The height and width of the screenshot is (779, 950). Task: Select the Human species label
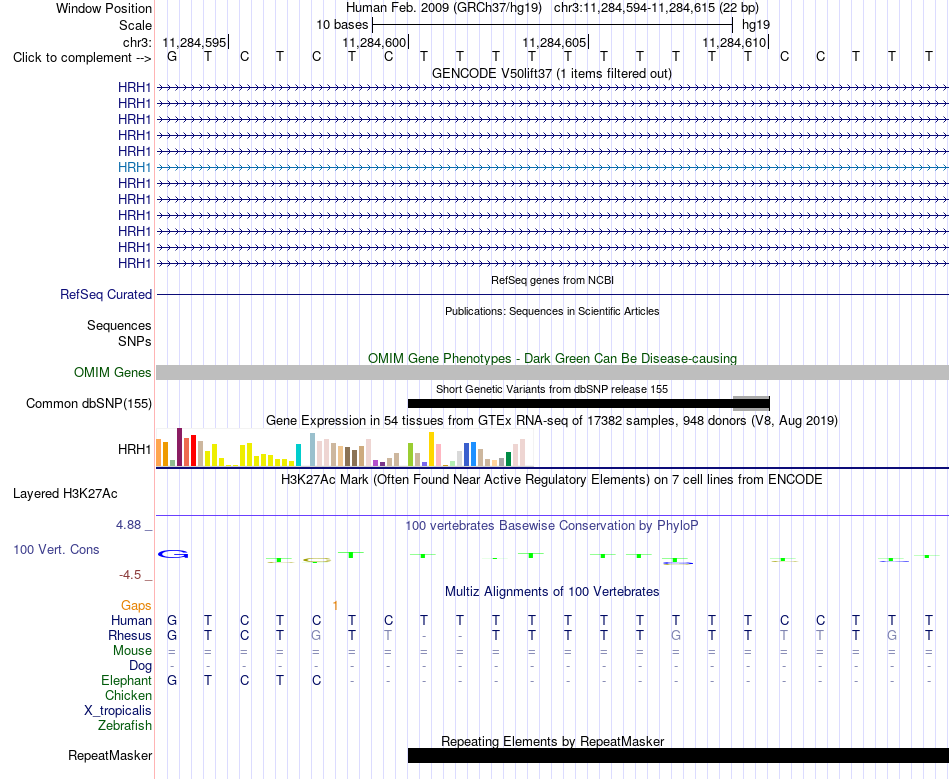coord(131,620)
